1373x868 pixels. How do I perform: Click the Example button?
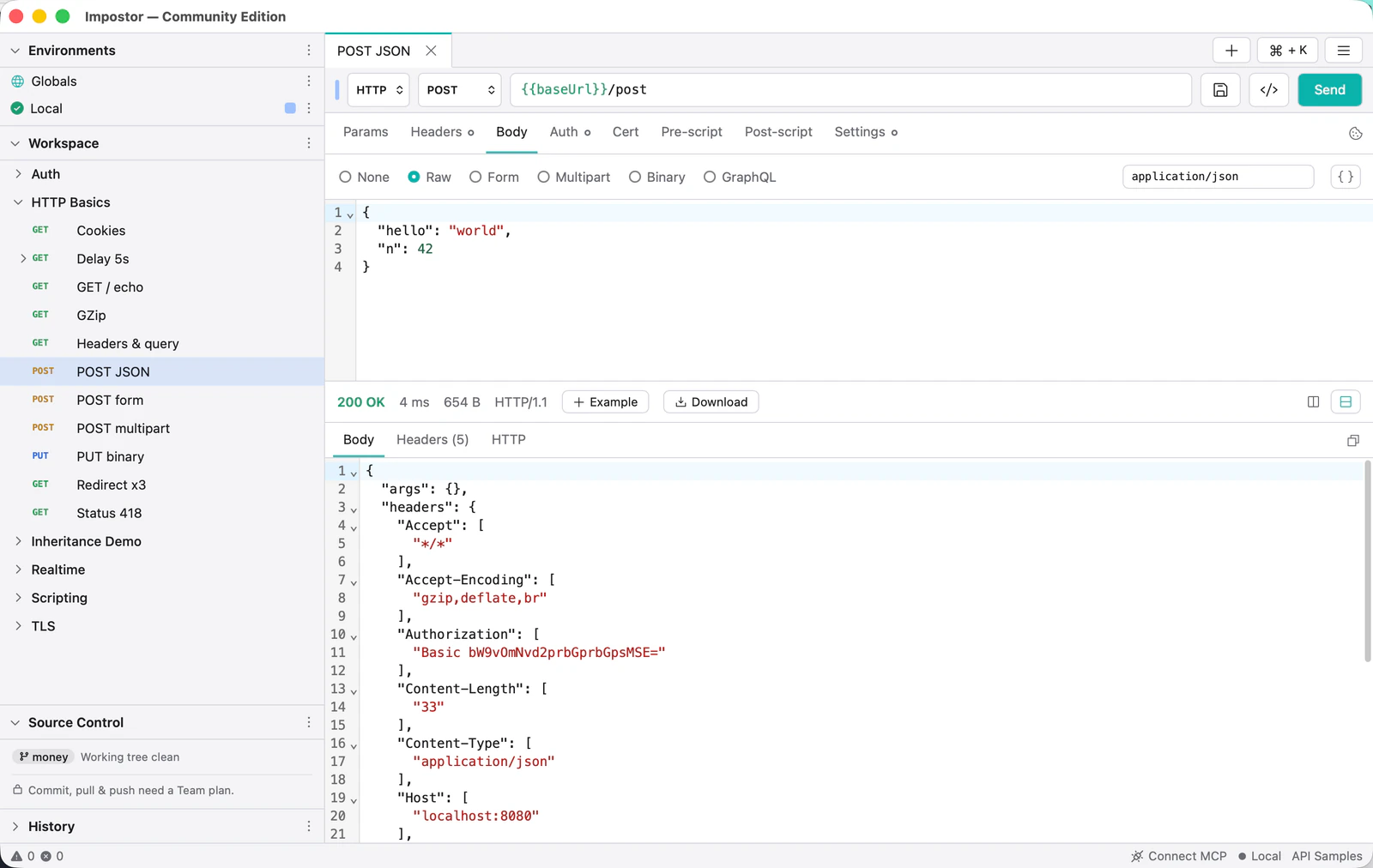(x=606, y=401)
